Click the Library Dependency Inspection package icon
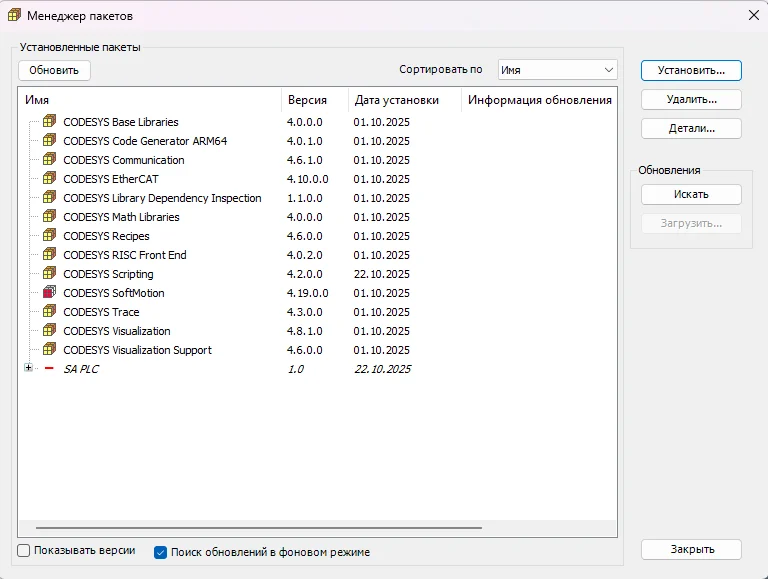 (x=49, y=197)
